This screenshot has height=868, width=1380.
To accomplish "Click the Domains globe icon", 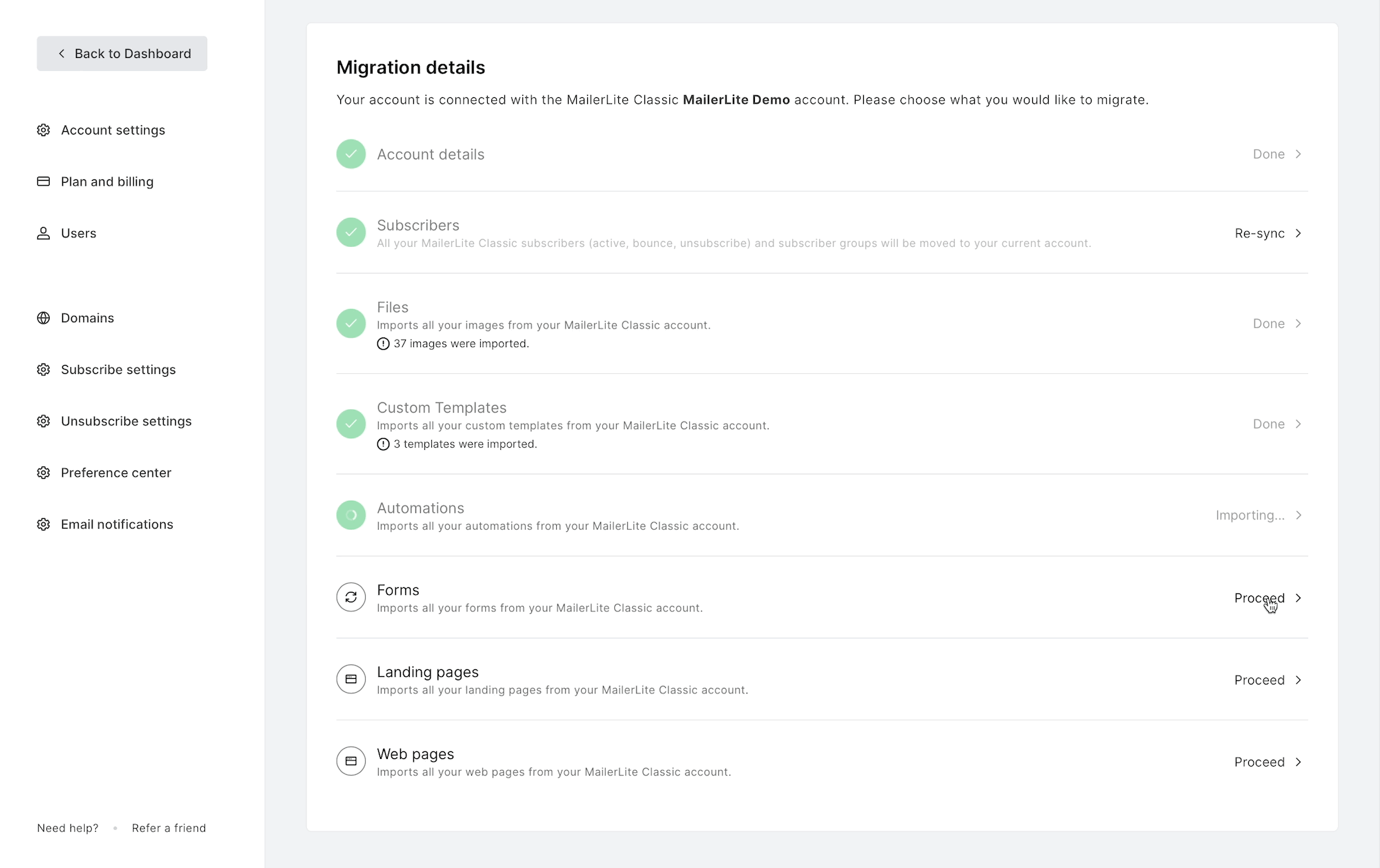I will click(x=43, y=318).
